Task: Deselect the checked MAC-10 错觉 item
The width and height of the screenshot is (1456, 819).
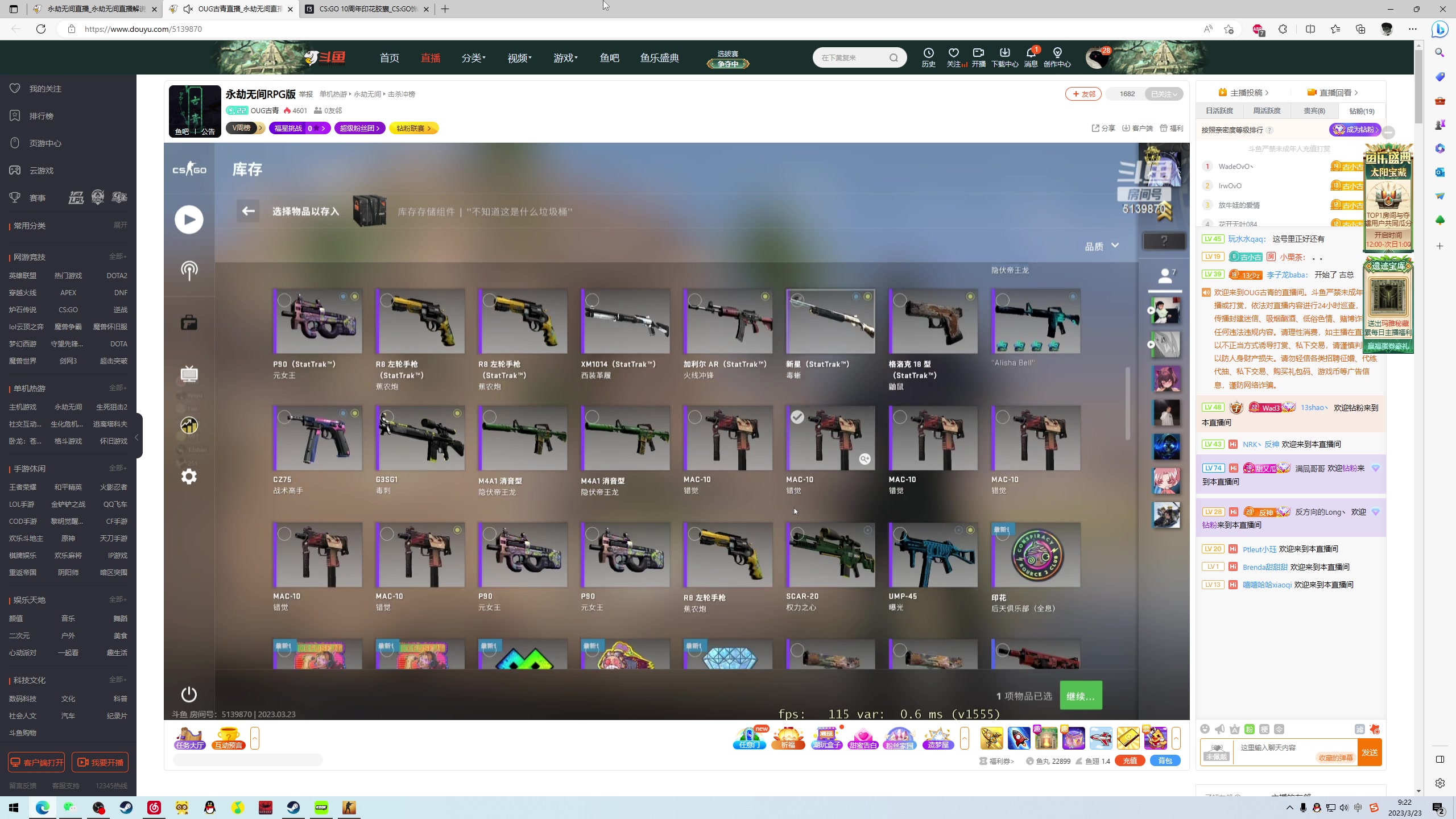Action: (x=797, y=417)
